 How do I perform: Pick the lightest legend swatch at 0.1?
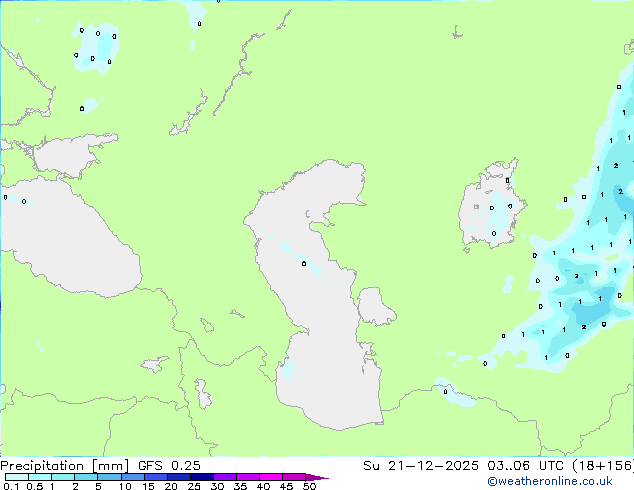[x=8, y=478]
